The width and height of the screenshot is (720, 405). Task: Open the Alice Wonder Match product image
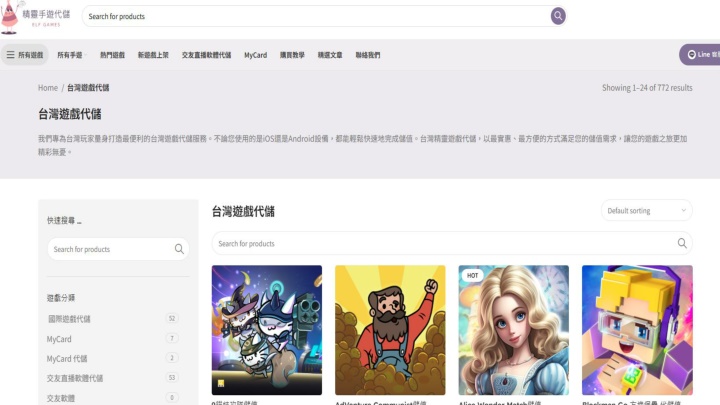coord(513,330)
